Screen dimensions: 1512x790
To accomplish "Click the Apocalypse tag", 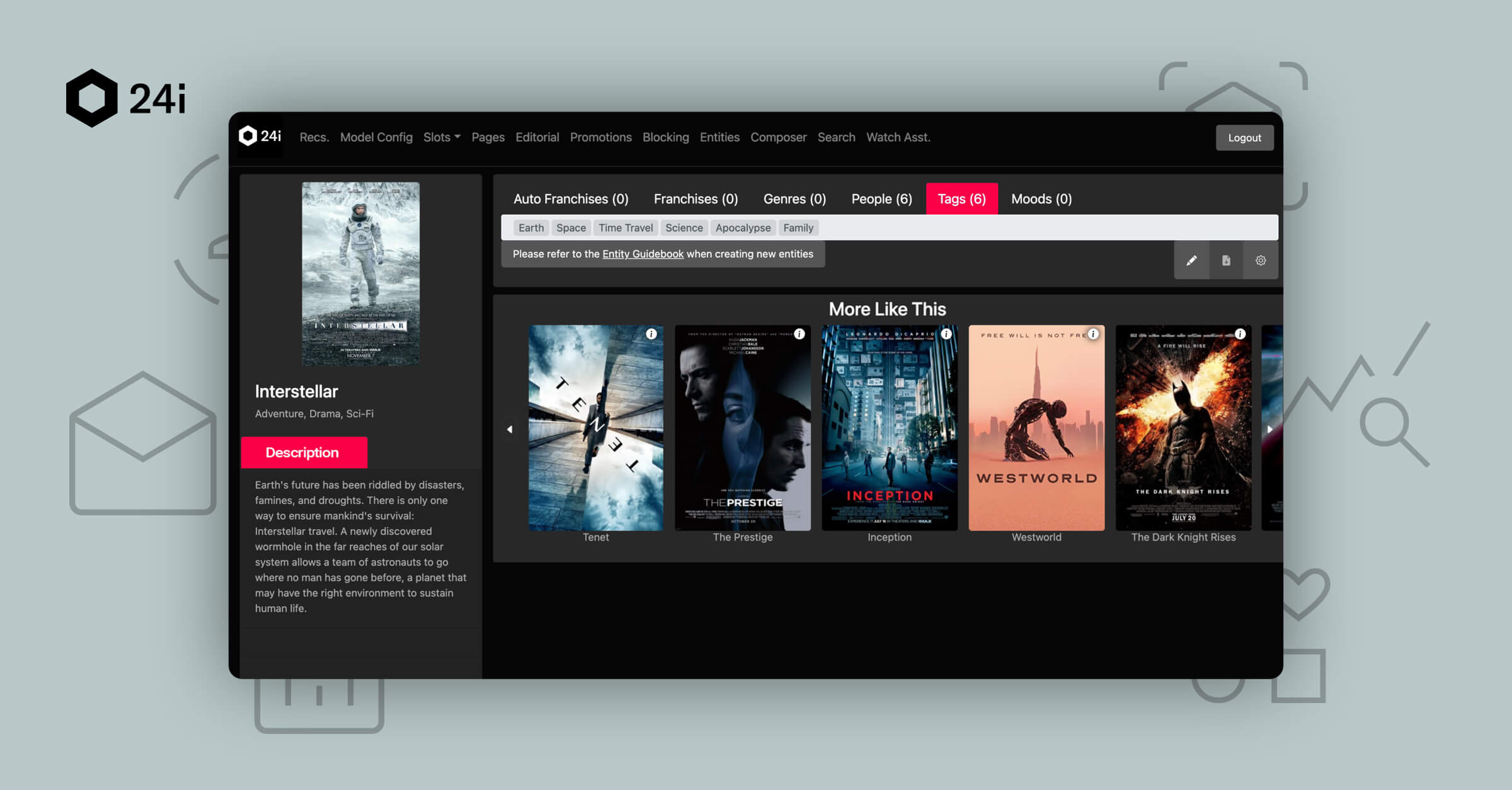I will click(743, 228).
